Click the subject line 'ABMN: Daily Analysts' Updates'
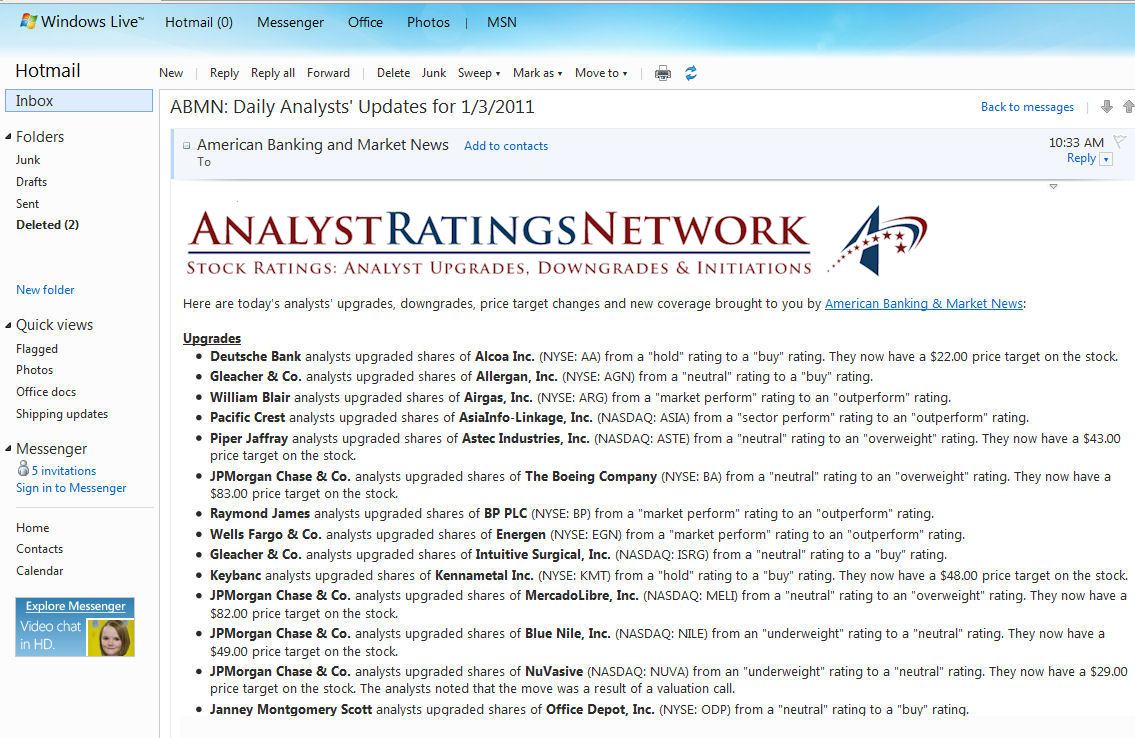This screenshot has height=738, width=1135. [x=353, y=107]
